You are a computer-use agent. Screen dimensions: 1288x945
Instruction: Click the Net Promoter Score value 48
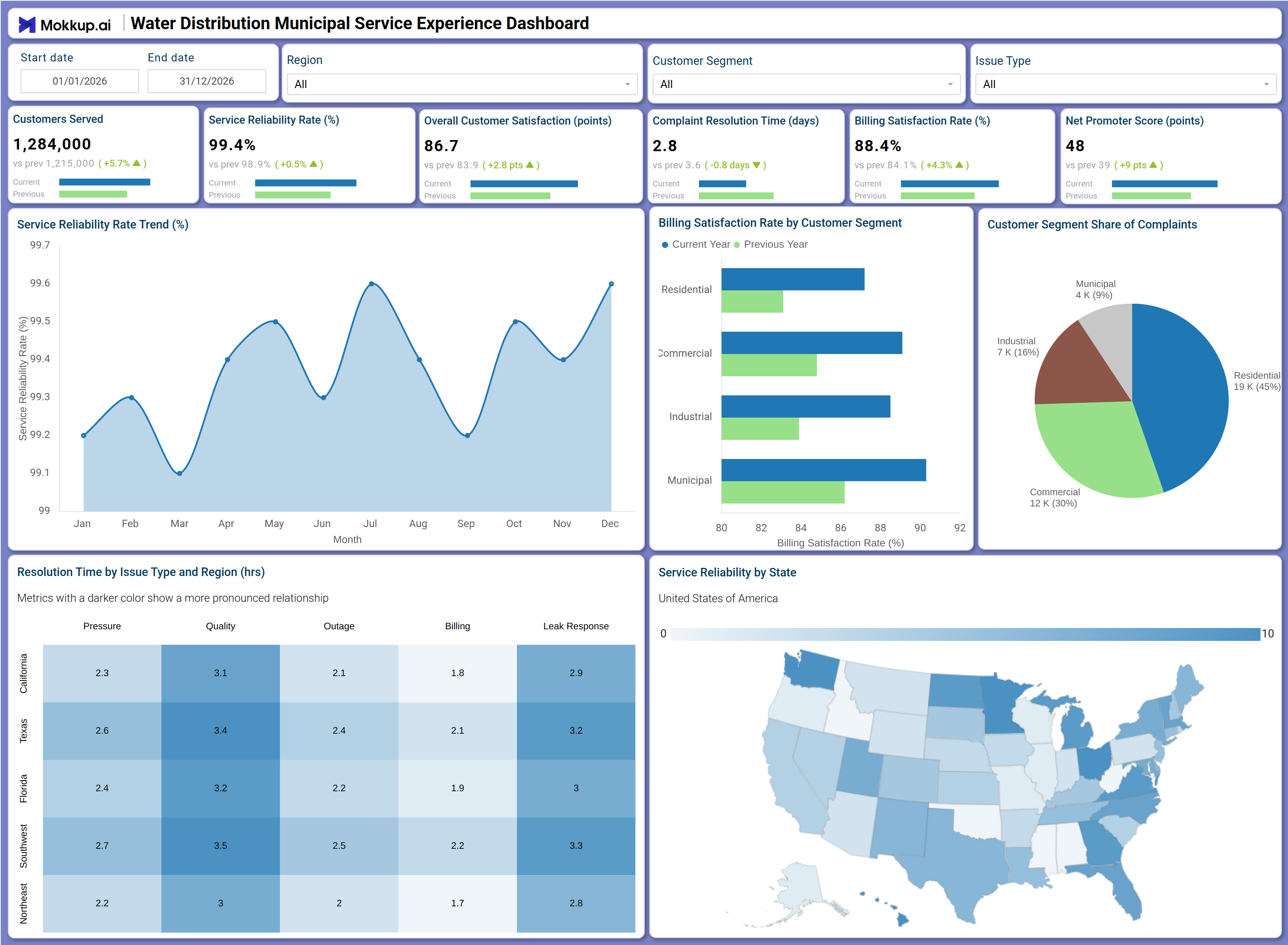coord(1075,146)
